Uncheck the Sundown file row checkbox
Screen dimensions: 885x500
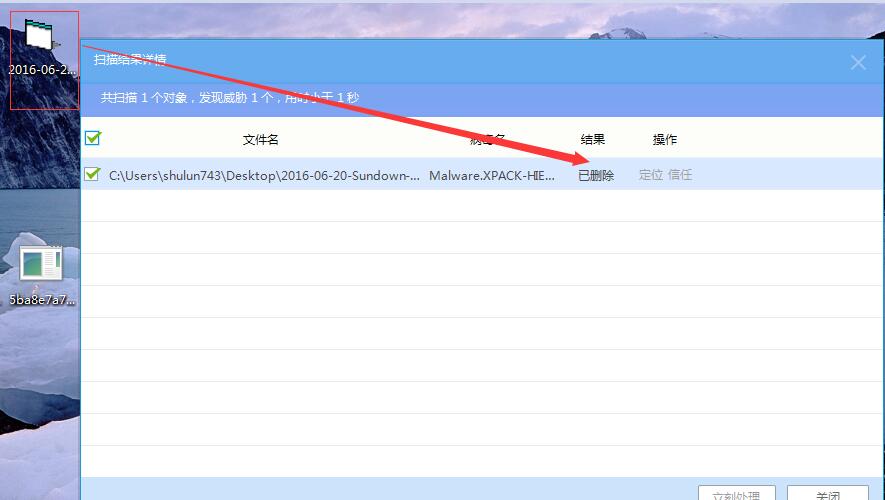pyautogui.click(x=92, y=174)
